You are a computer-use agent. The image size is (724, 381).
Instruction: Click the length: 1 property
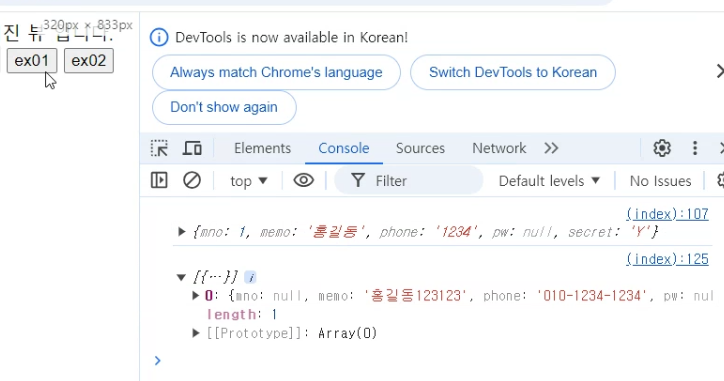(242, 314)
